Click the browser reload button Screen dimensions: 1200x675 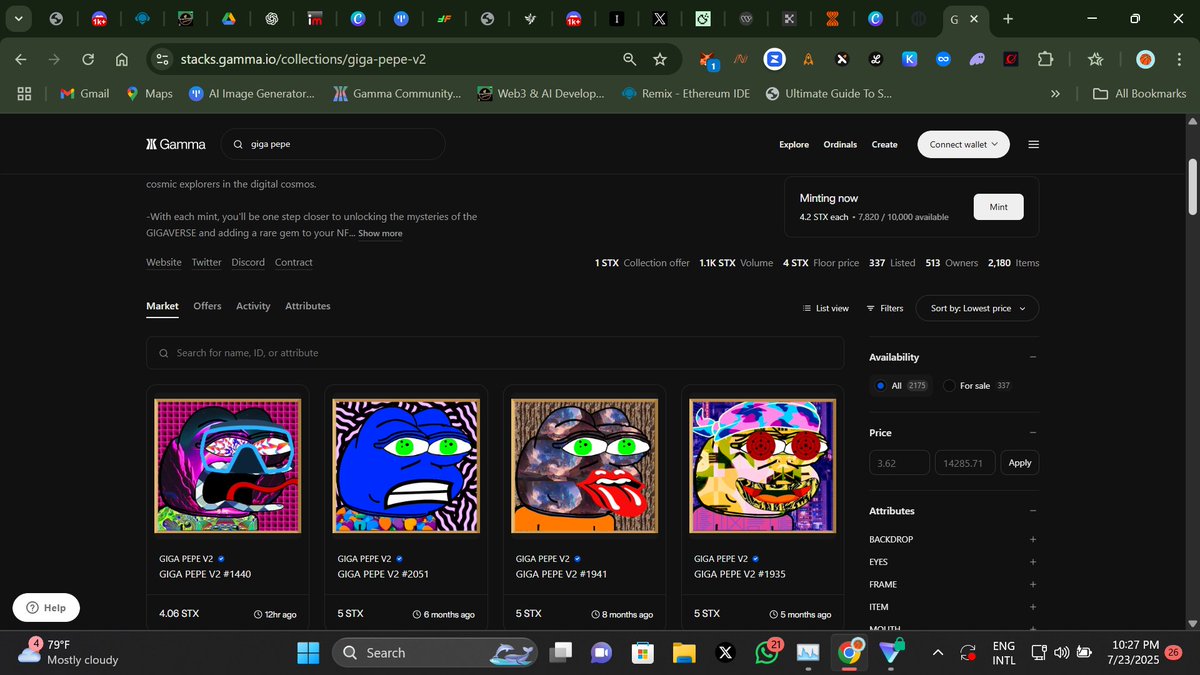pos(88,60)
